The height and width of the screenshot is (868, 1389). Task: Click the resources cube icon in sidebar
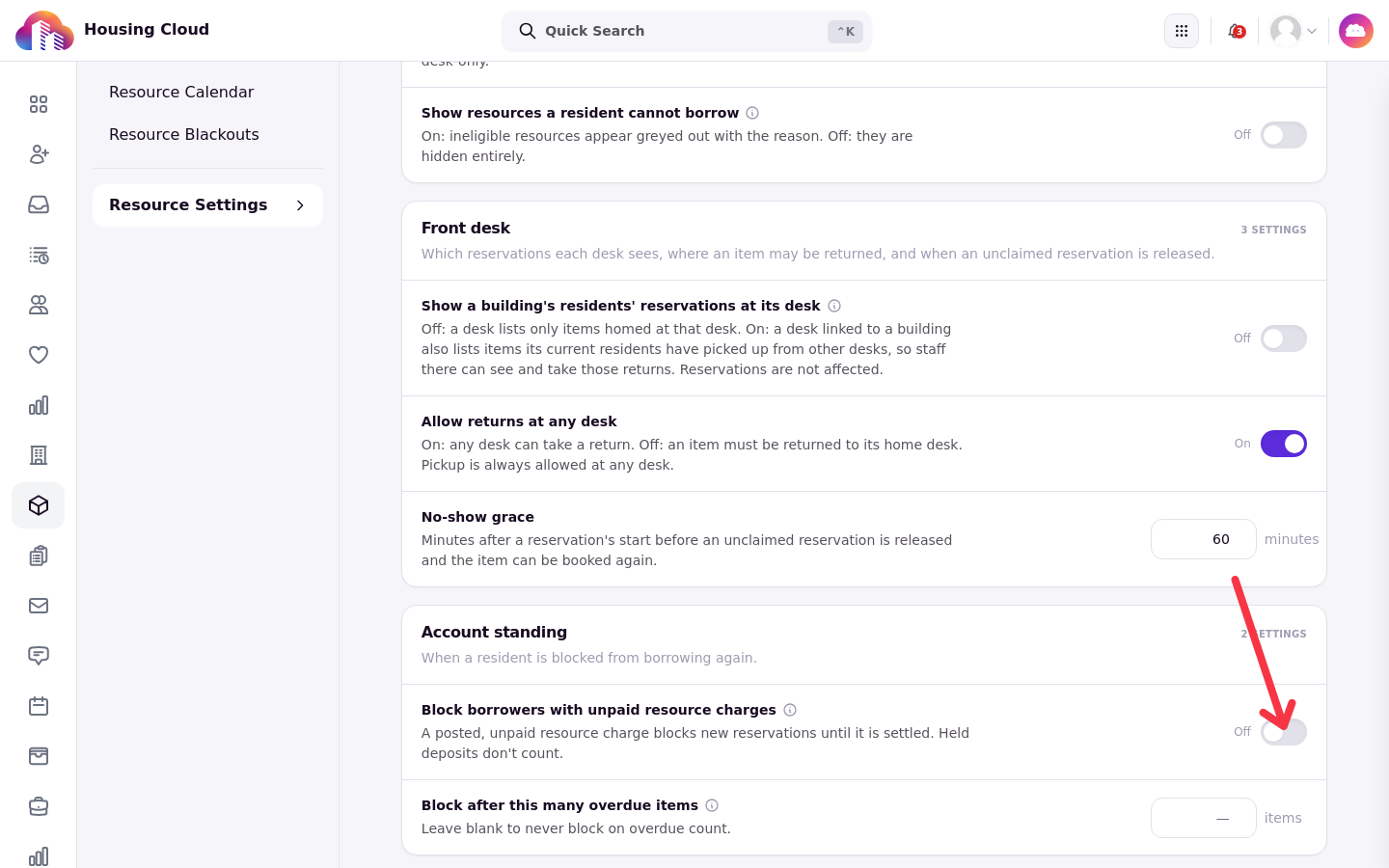[x=39, y=505]
